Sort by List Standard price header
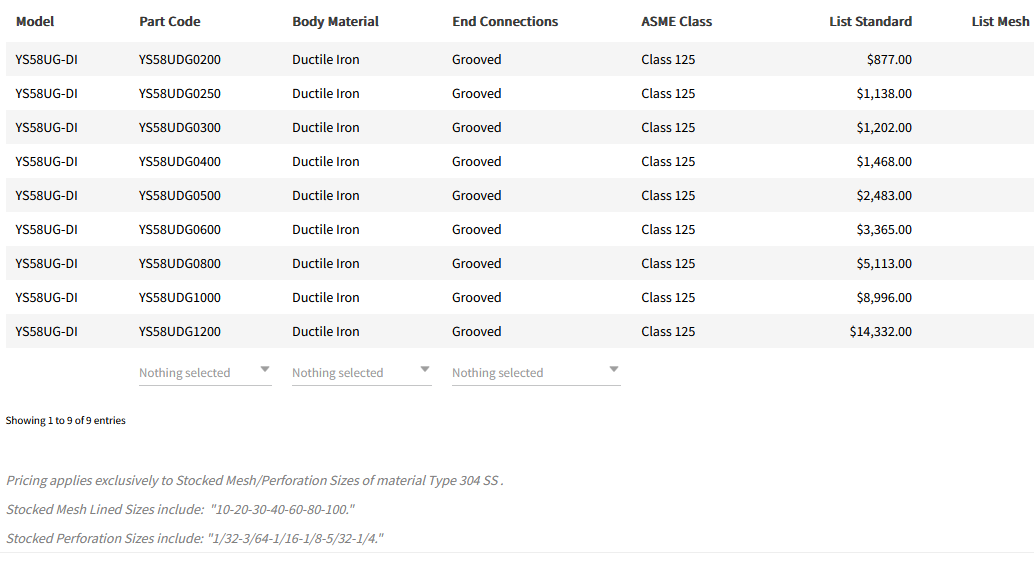The width and height of the screenshot is (1034, 568). (870, 21)
